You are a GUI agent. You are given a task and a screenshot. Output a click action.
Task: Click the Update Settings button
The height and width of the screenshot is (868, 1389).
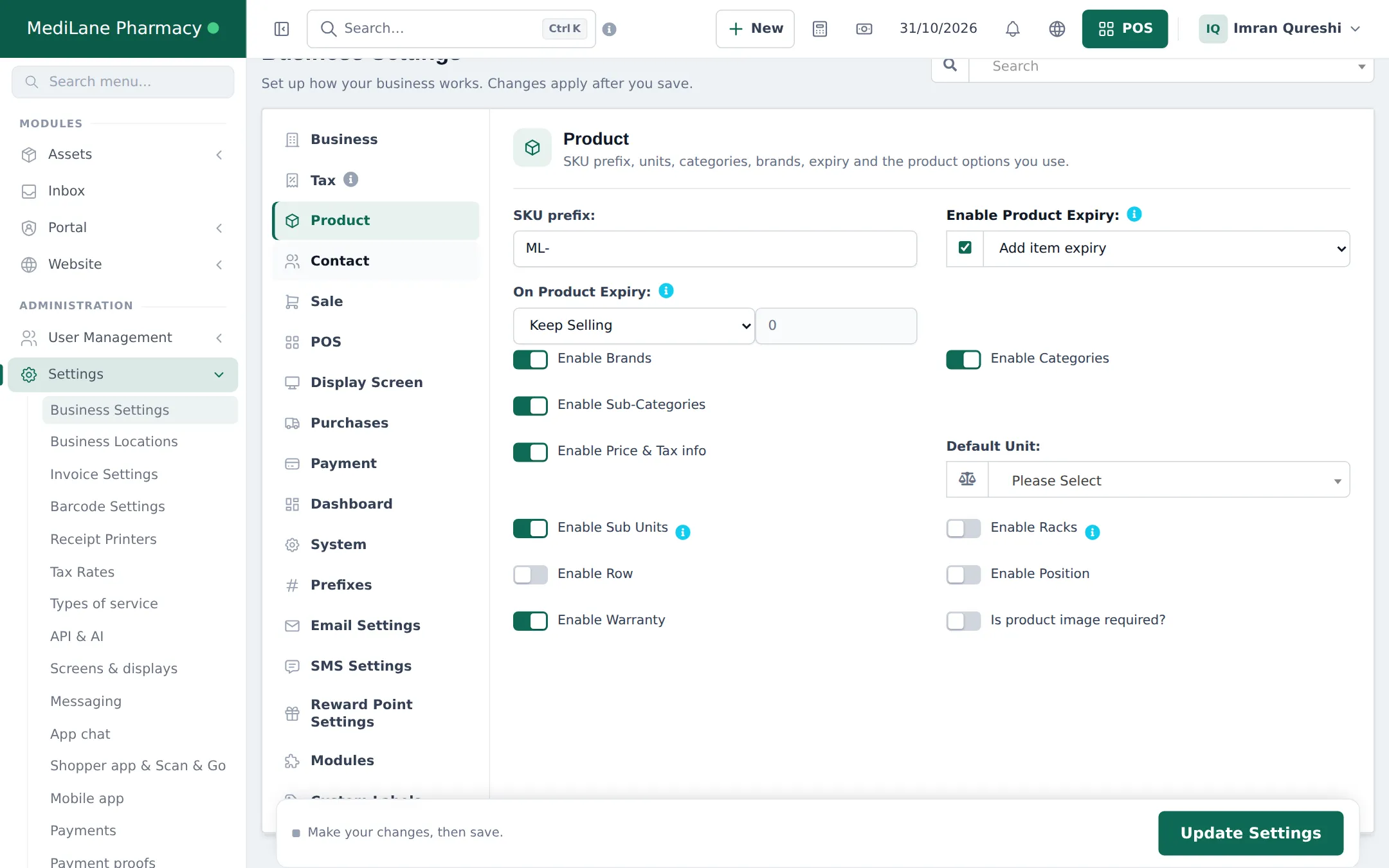pyautogui.click(x=1251, y=833)
